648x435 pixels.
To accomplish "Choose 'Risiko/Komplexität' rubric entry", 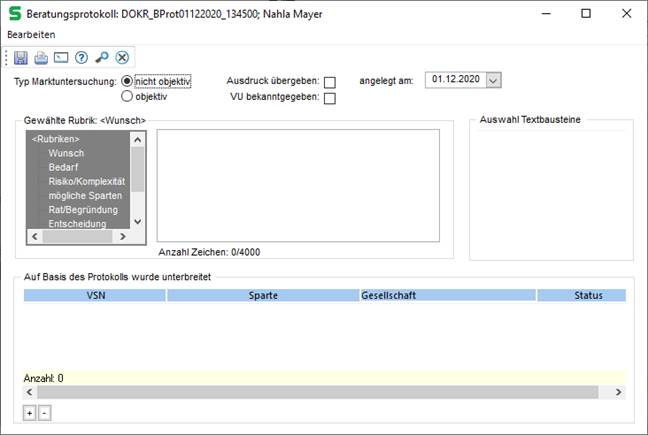I will point(86,181).
